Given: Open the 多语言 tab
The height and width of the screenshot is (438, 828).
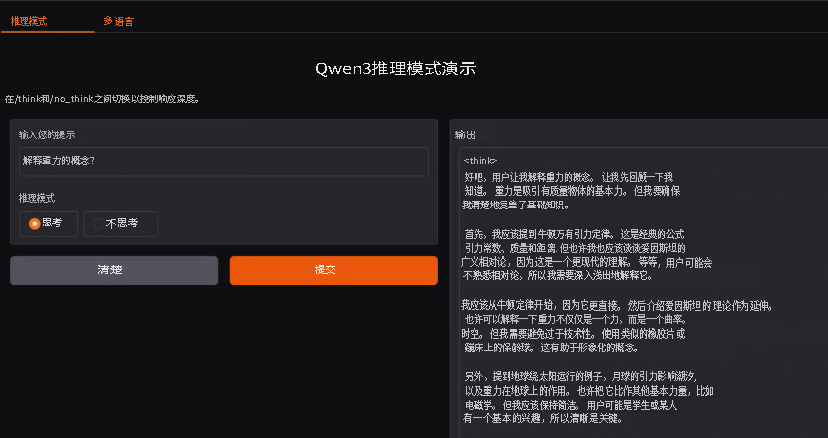Looking at the screenshot, I should 118,22.
